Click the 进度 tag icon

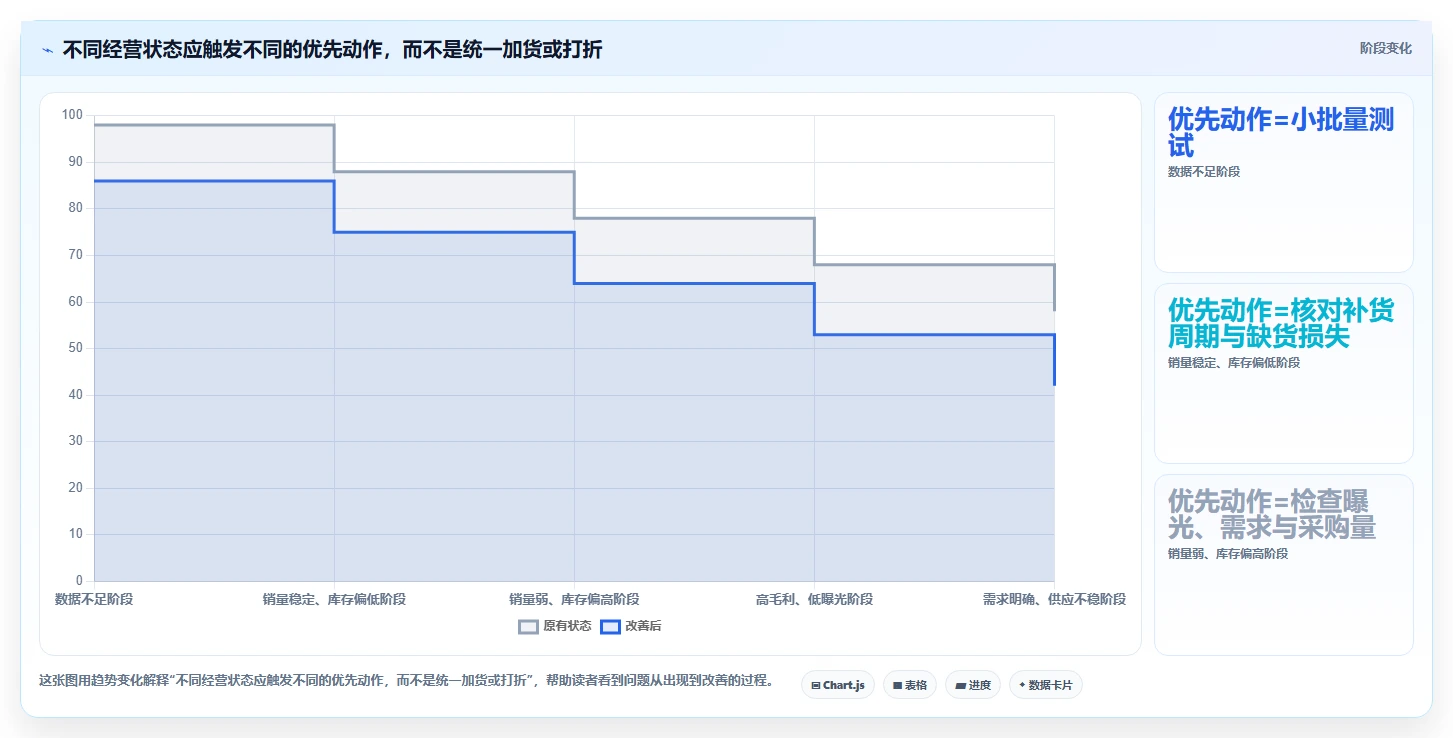coord(960,686)
